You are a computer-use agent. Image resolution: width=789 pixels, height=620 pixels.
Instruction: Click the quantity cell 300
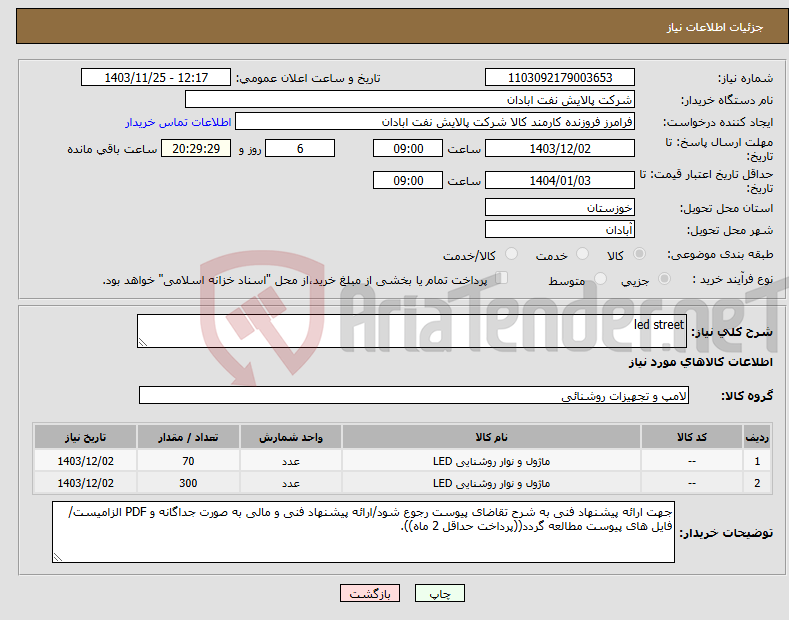(x=188, y=483)
